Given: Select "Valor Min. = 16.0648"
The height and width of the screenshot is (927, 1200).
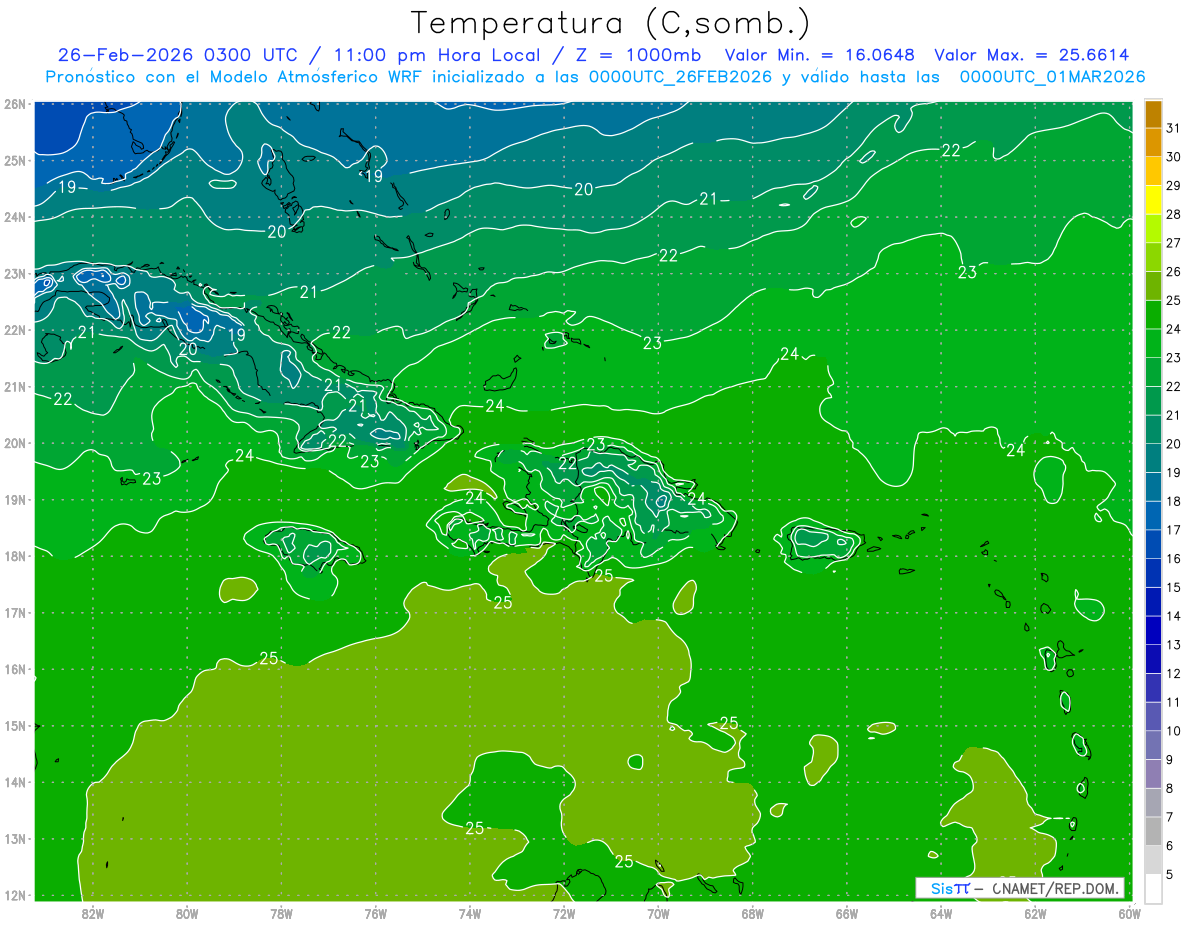Looking at the screenshot, I should [820, 55].
